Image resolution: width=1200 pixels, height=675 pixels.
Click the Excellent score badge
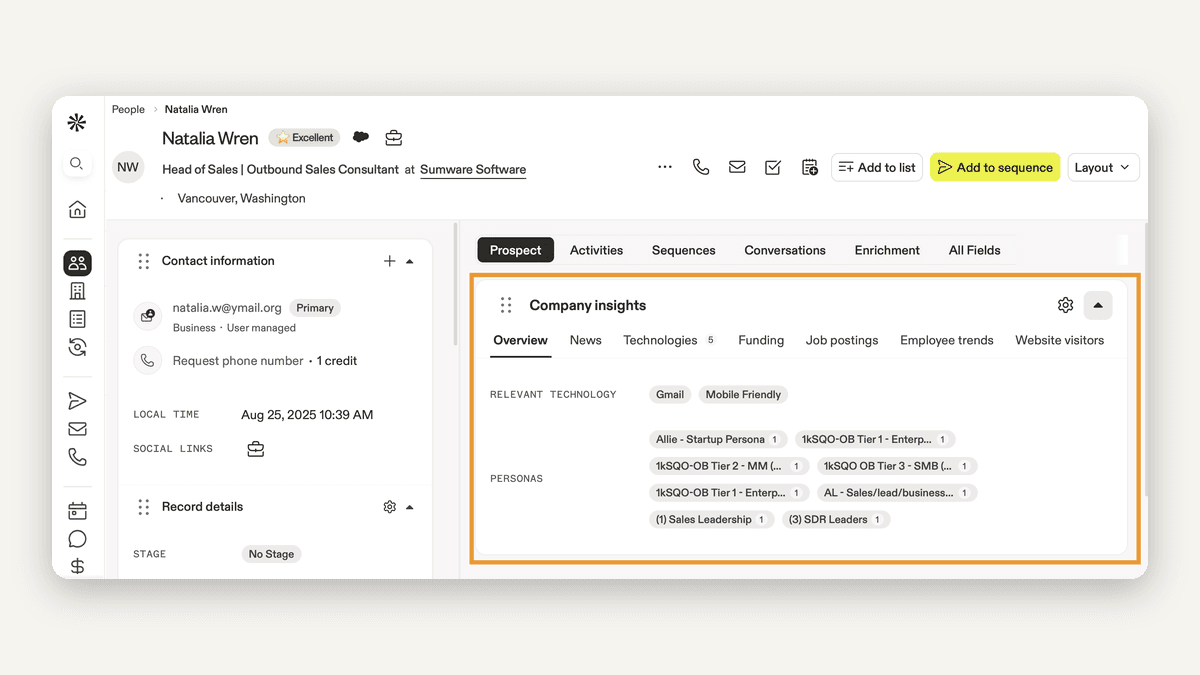click(x=305, y=137)
